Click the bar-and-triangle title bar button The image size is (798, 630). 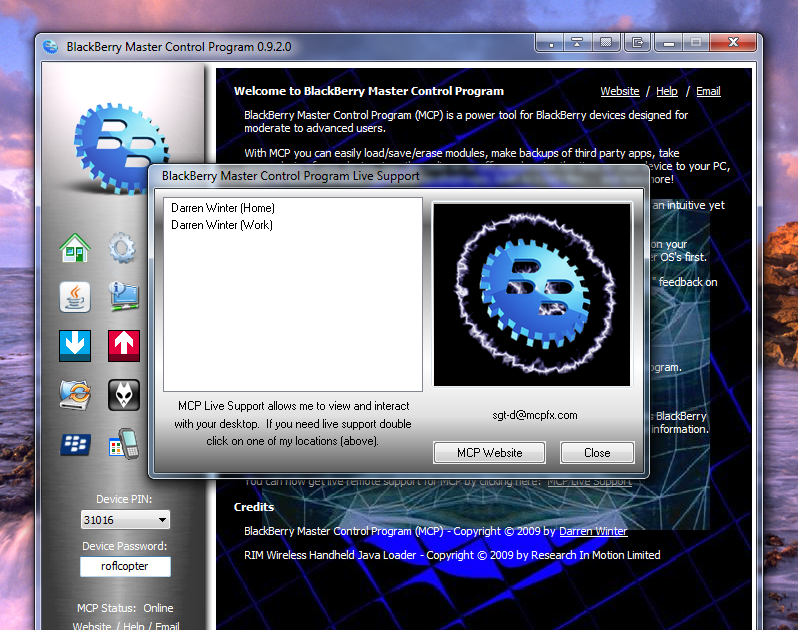click(x=577, y=43)
